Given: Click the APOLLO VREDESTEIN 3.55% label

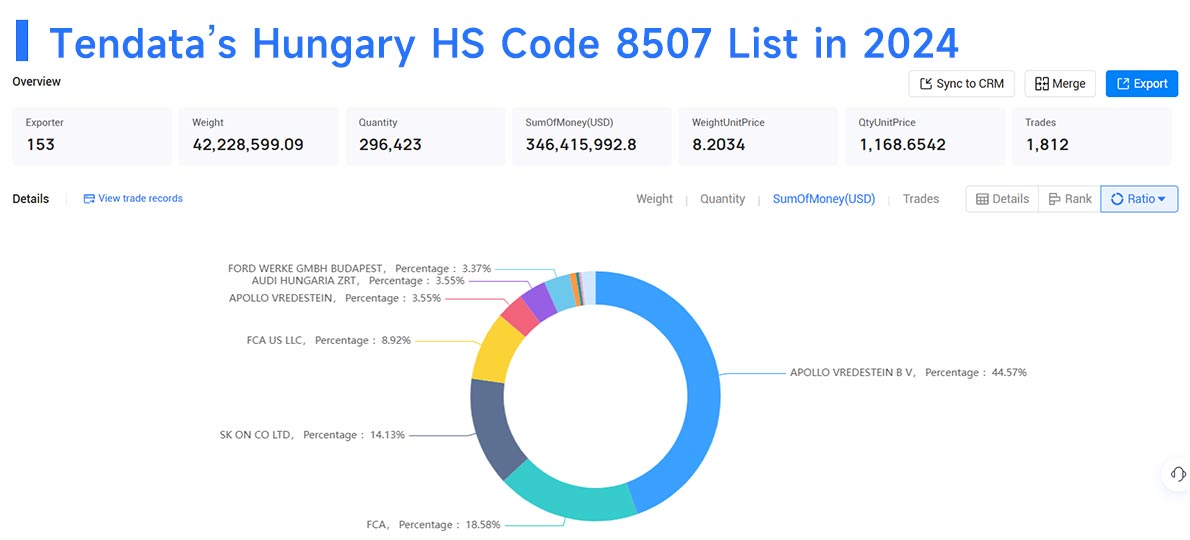Looking at the screenshot, I should click(335, 298).
